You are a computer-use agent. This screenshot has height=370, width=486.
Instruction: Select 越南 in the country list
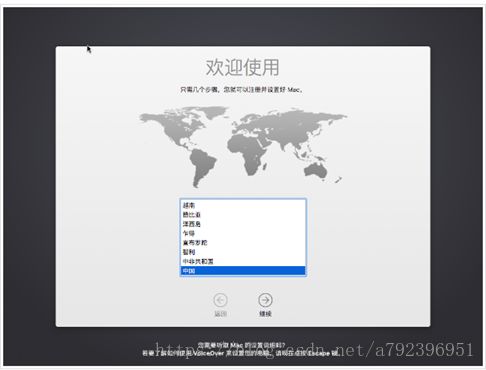point(243,205)
